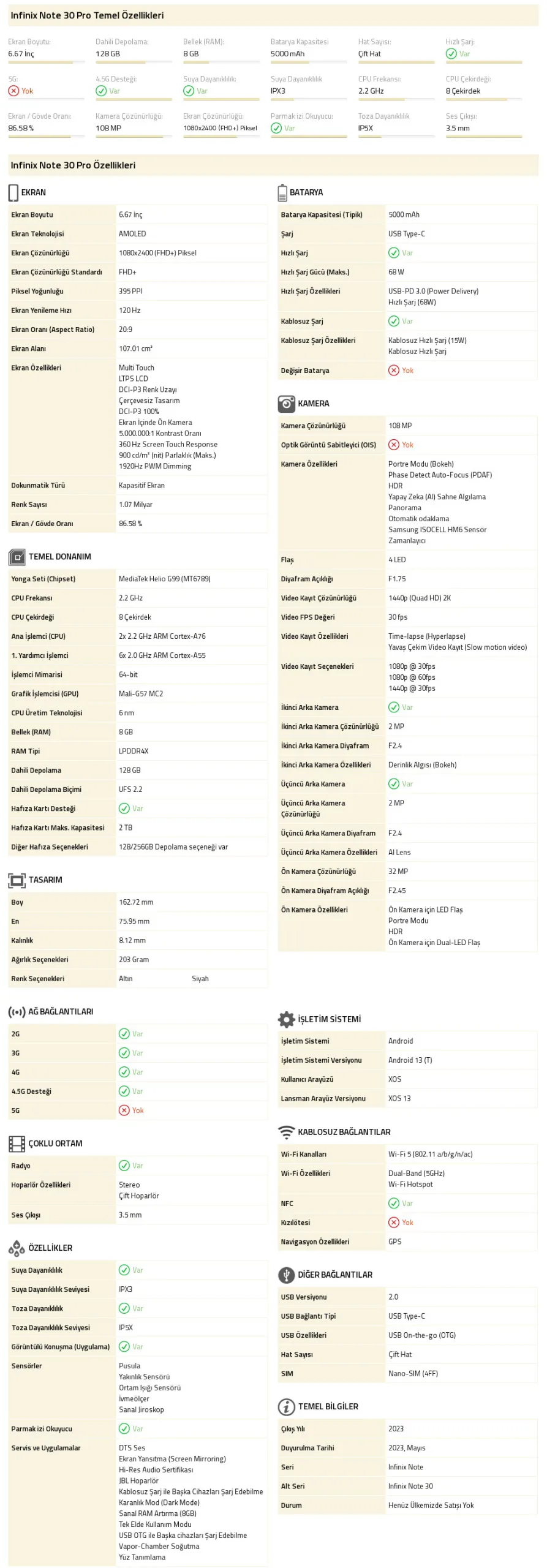Click the camera icon beside KAMERA heading
The image size is (547, 1568).
(286, 404)
